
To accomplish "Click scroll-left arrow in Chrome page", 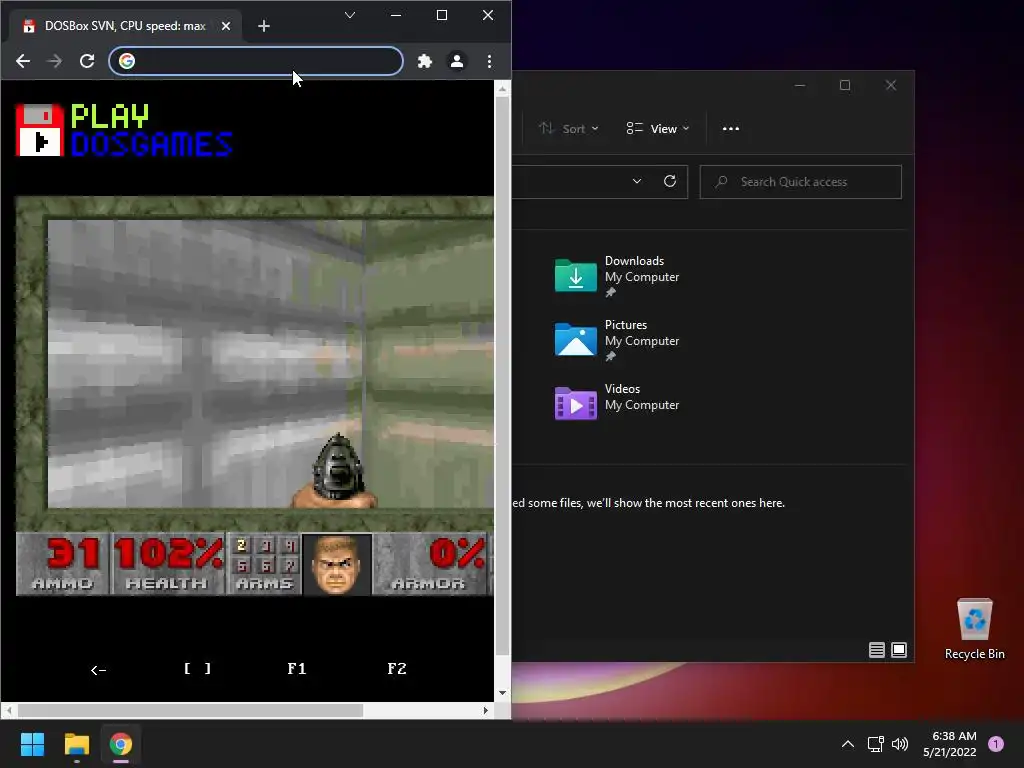I will pyautogui.click(x=8, y=711).
